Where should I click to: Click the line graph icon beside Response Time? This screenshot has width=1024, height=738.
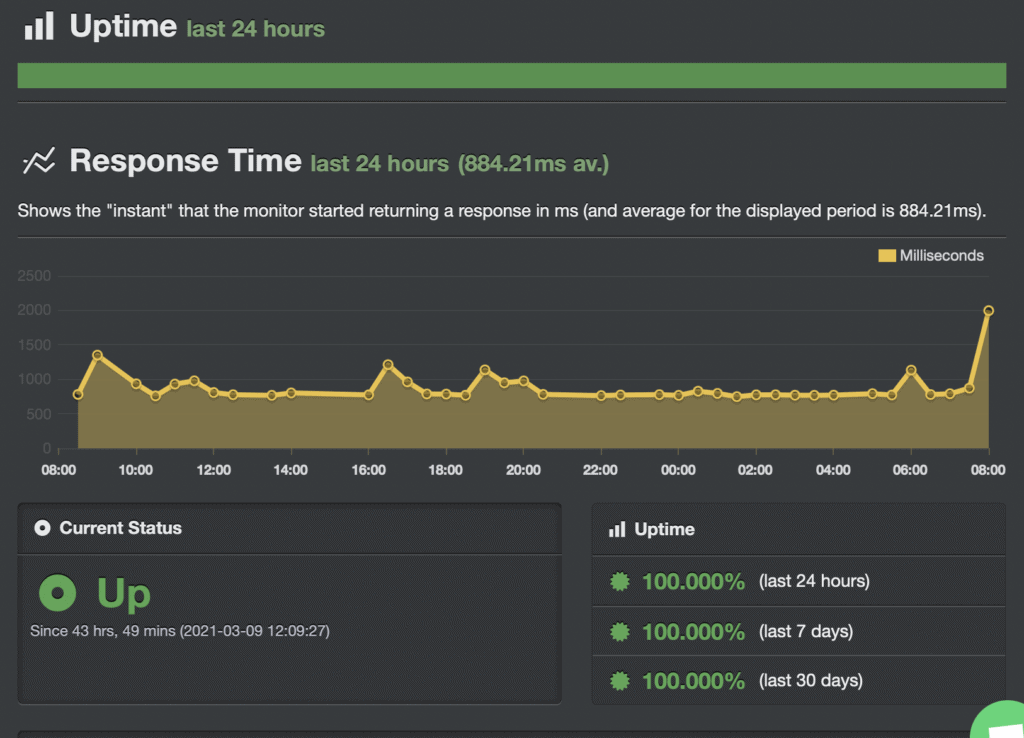39,161
